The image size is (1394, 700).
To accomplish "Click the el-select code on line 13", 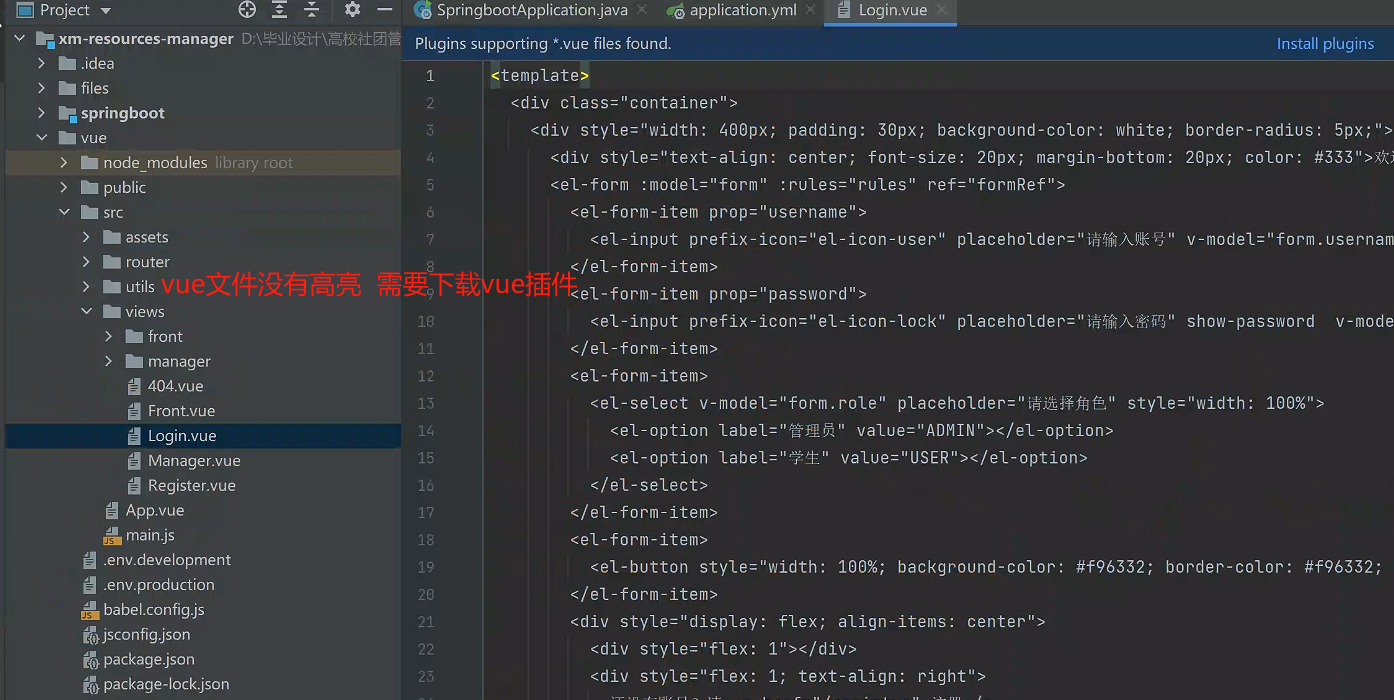I will tap(957, 403).
